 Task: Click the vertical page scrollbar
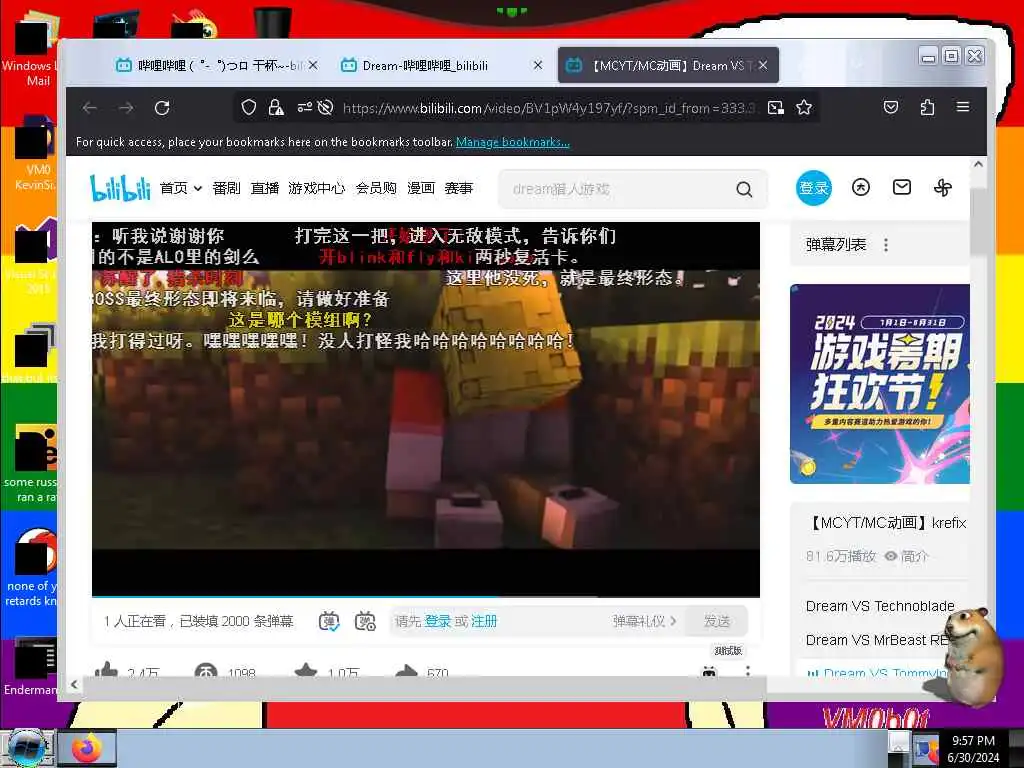click(978, 222)
